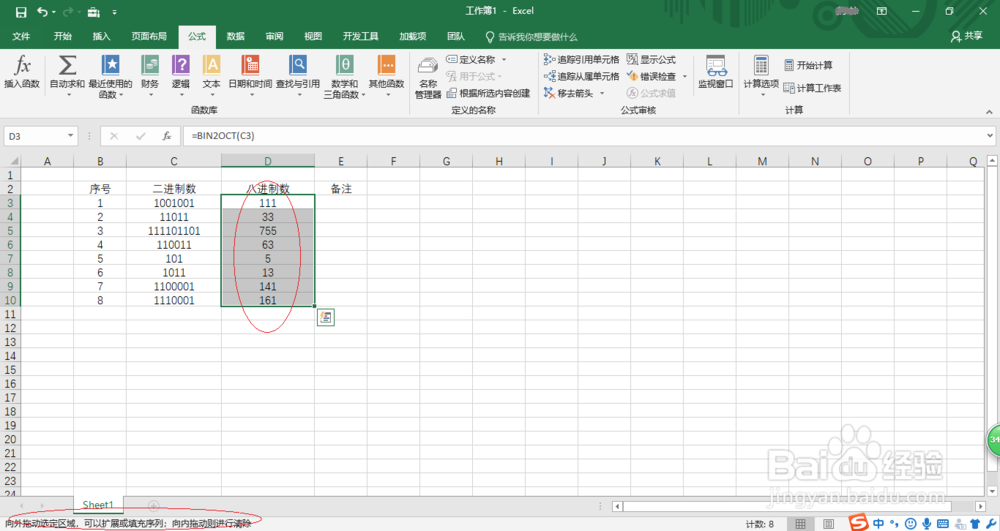Expand the Name Box dropdown
This screenshot has width=1000, height=531.
coord(70,136)
